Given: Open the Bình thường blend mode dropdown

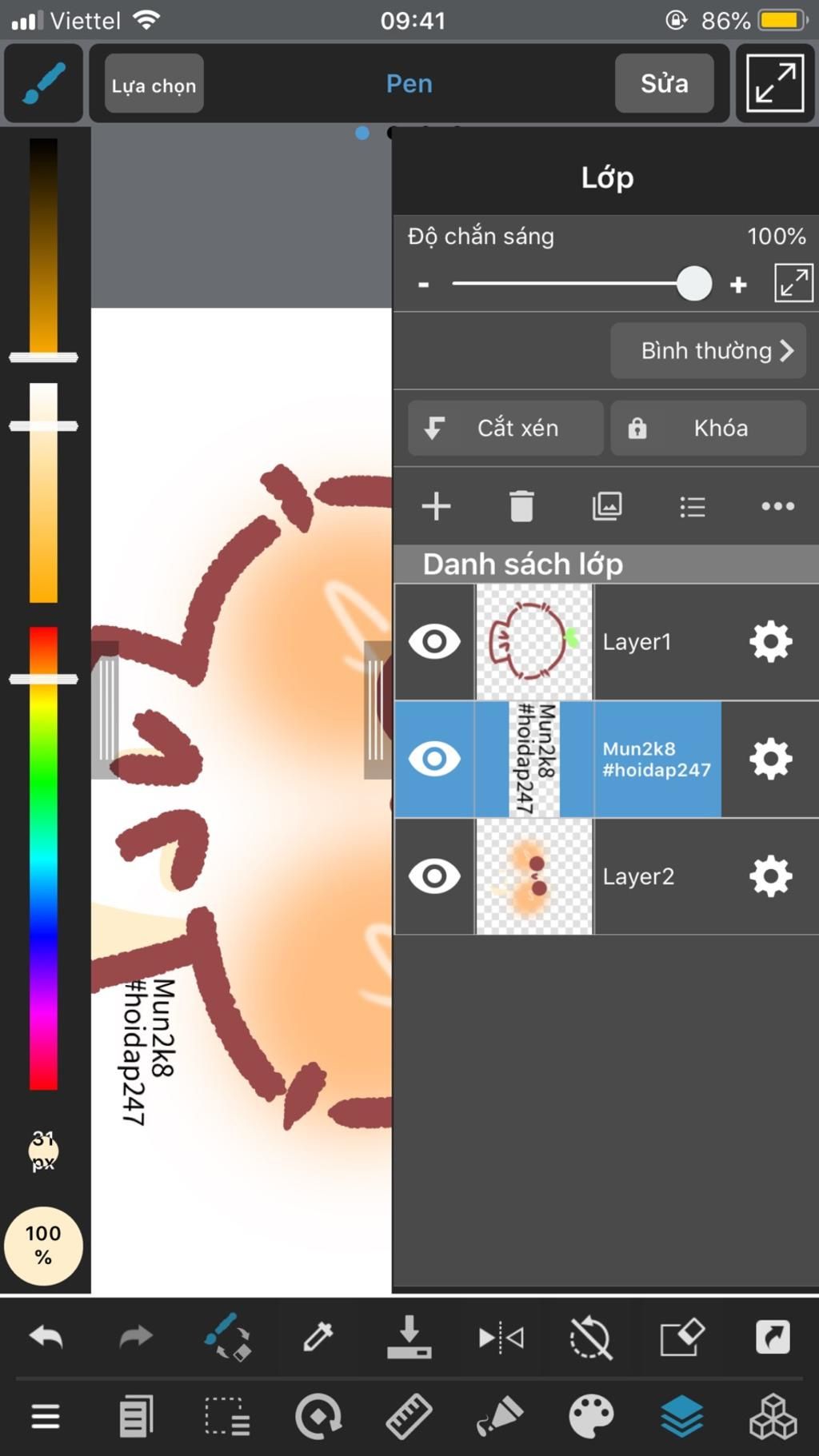Looking at the screenshot, I should tap(708, 350).
